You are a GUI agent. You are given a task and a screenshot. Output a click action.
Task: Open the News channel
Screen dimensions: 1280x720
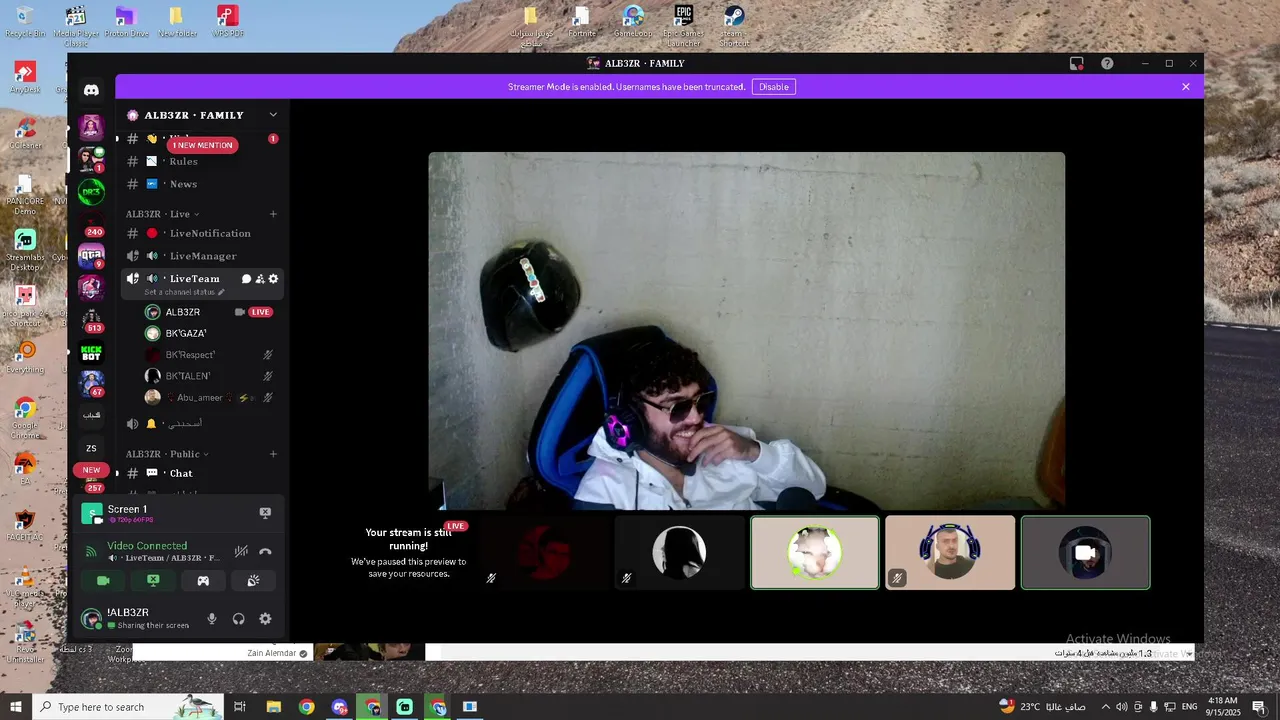pos(202,184)
